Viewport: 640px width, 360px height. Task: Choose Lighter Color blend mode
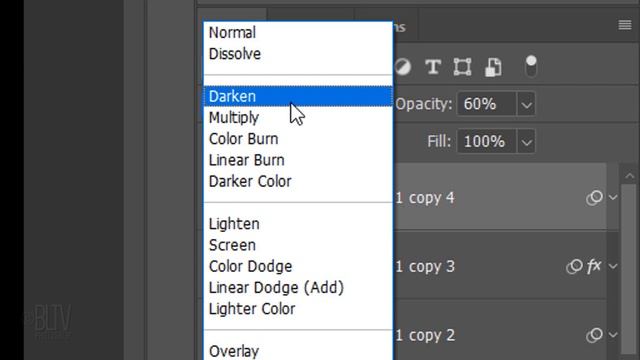298,309
